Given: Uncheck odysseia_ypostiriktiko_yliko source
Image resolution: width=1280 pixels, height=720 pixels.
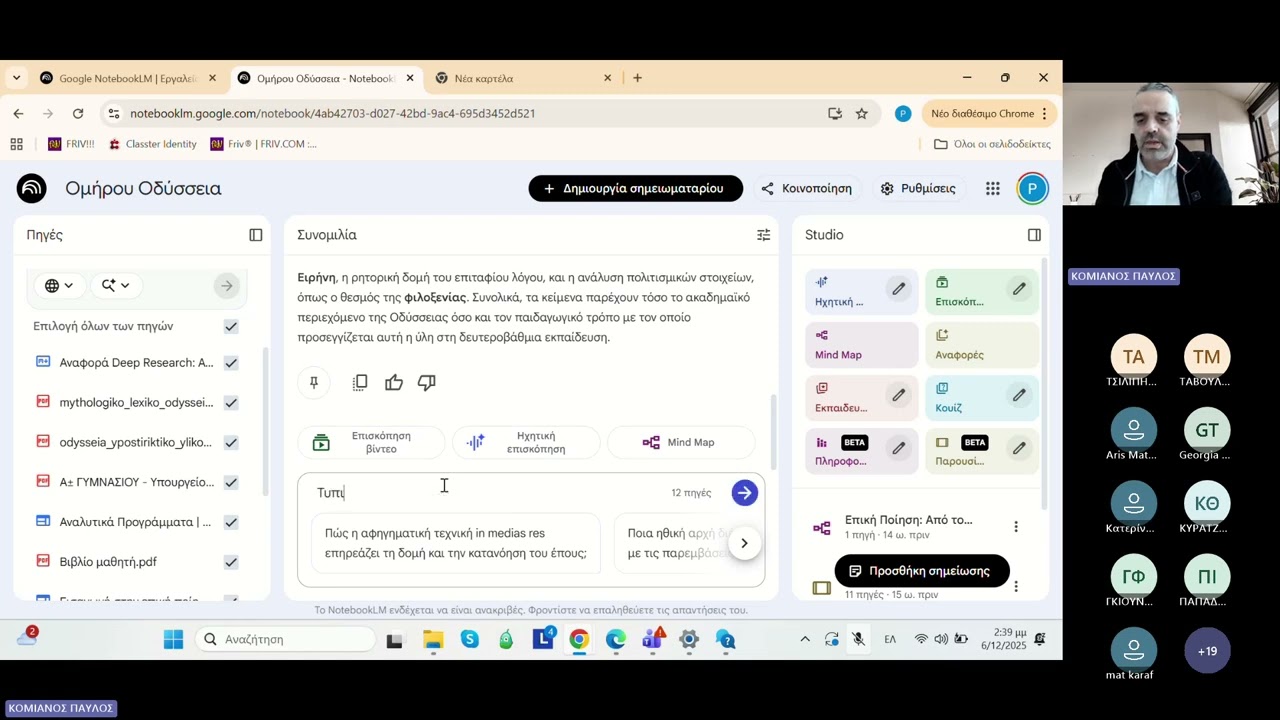Looking at the screenshot, I should click(x=231, y=442).
